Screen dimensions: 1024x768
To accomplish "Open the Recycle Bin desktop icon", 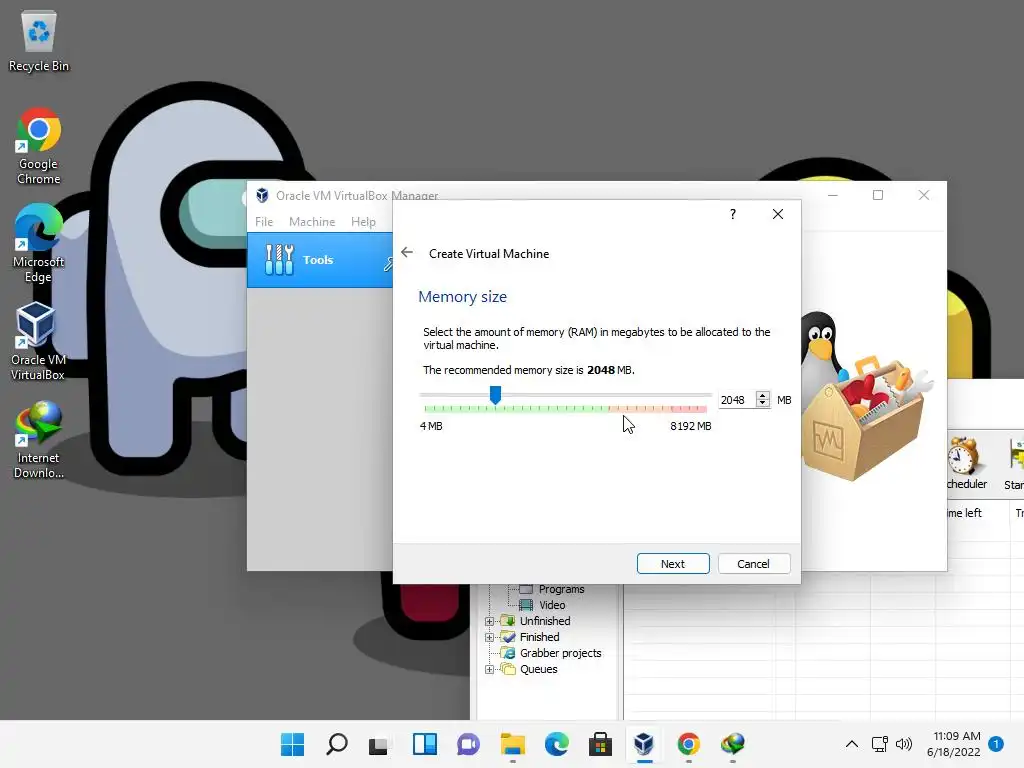I will tap(39, 41).
